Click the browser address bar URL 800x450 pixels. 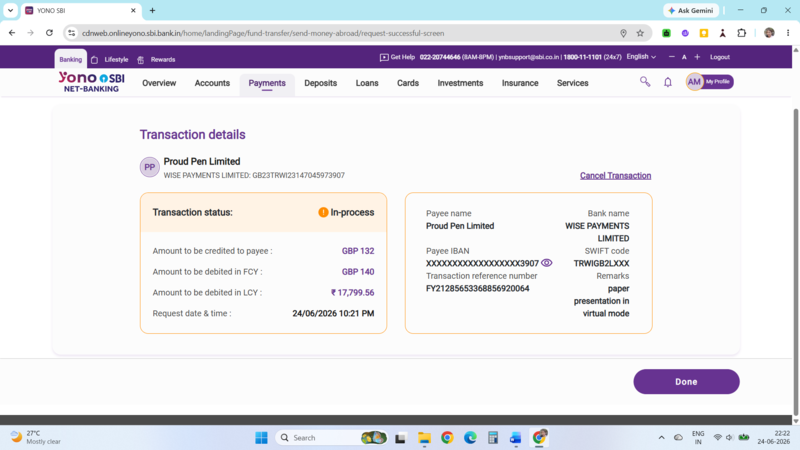click(x=263, y=33)
